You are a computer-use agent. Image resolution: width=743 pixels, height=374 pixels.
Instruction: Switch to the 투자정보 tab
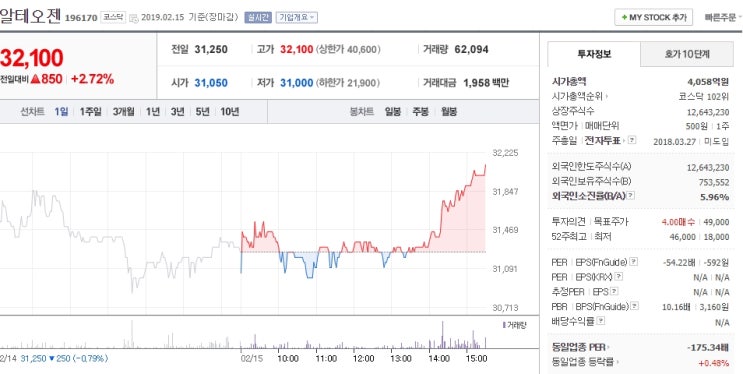tap(594, 54)
